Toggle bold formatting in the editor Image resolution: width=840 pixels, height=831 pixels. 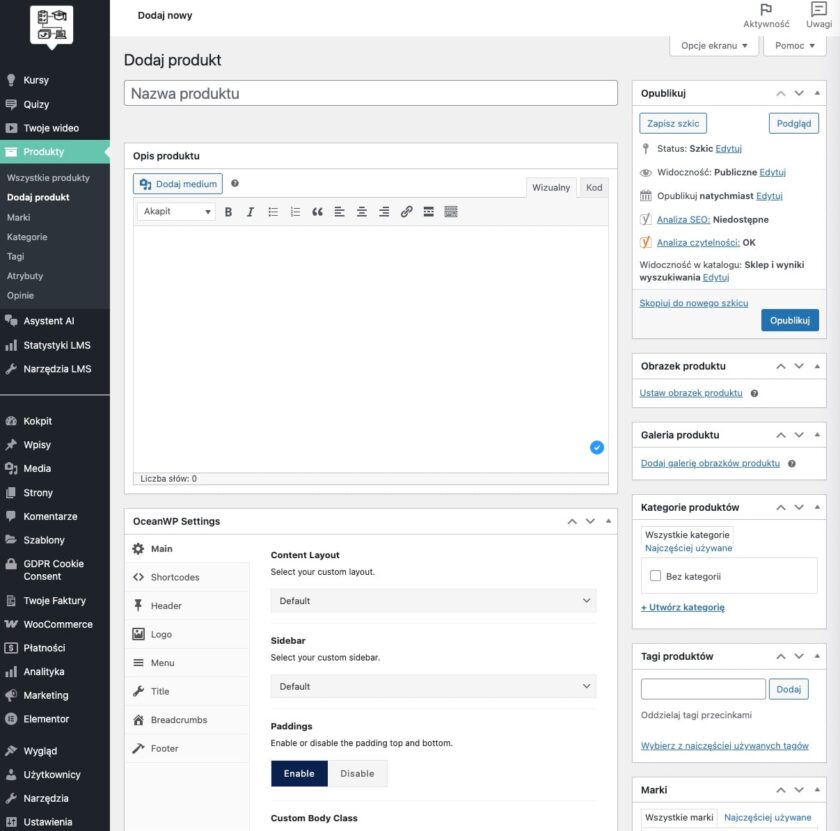coord(228,211)
